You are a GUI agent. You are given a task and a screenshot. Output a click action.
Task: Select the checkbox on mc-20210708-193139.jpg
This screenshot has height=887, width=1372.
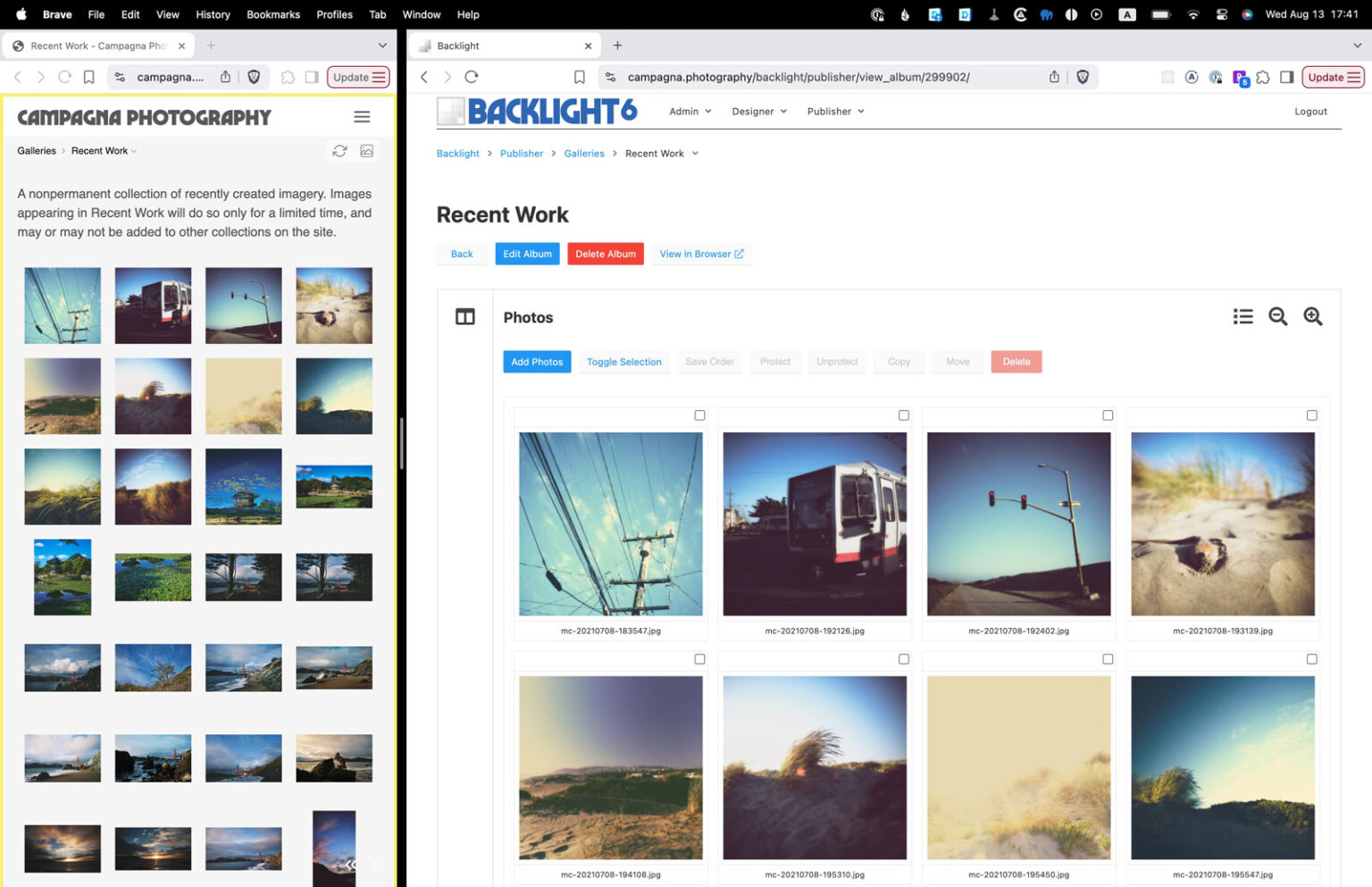pyautogui.click(x=1311, y=414)
